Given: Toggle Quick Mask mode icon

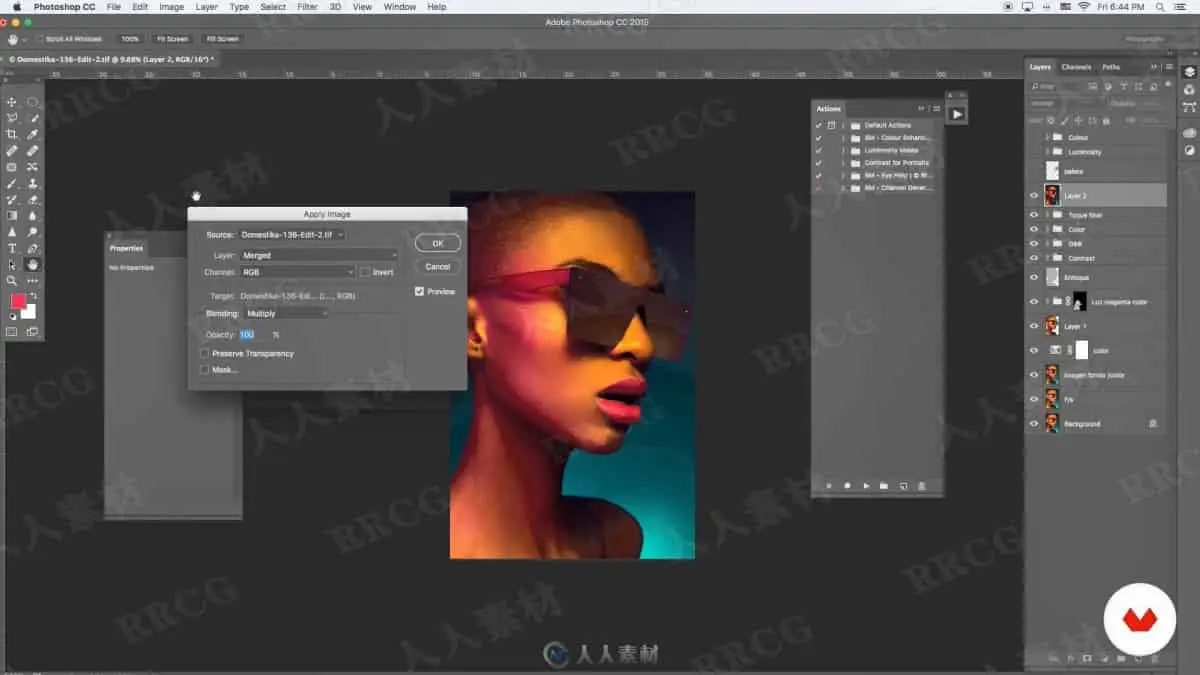Looking at the screenshot, I should coord(12,332).
